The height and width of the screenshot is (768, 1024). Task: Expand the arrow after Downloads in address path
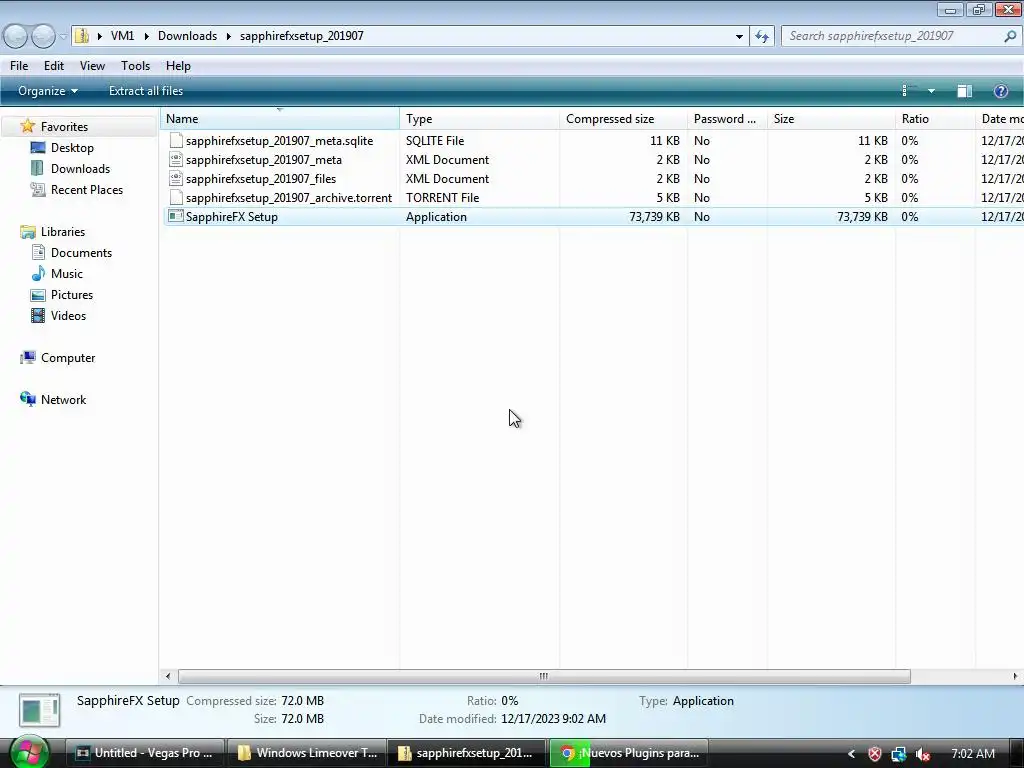pyautogui.click(x=229, y=36)
